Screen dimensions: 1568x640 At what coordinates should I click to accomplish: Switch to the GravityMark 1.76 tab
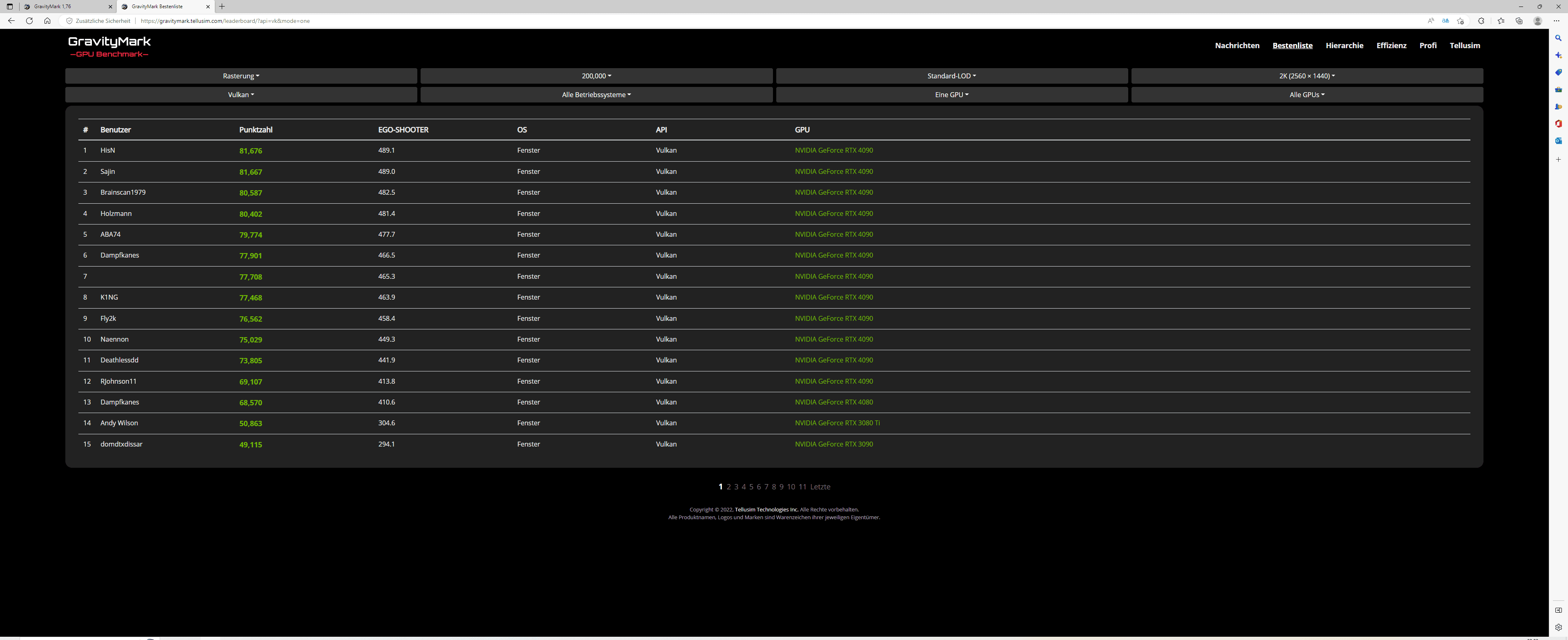pos(61,7)
